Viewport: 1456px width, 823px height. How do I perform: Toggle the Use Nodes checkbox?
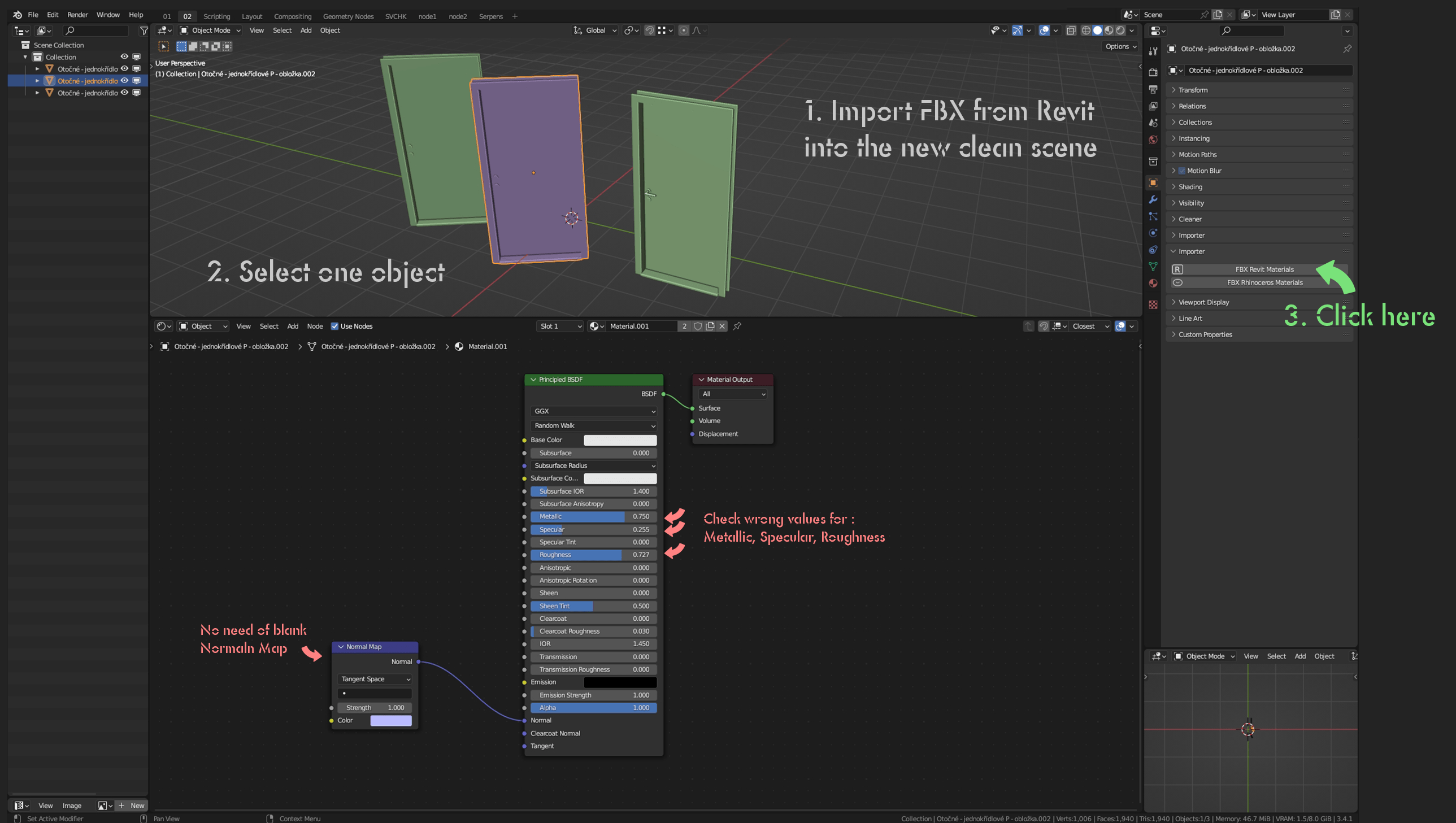pos(334,326)
